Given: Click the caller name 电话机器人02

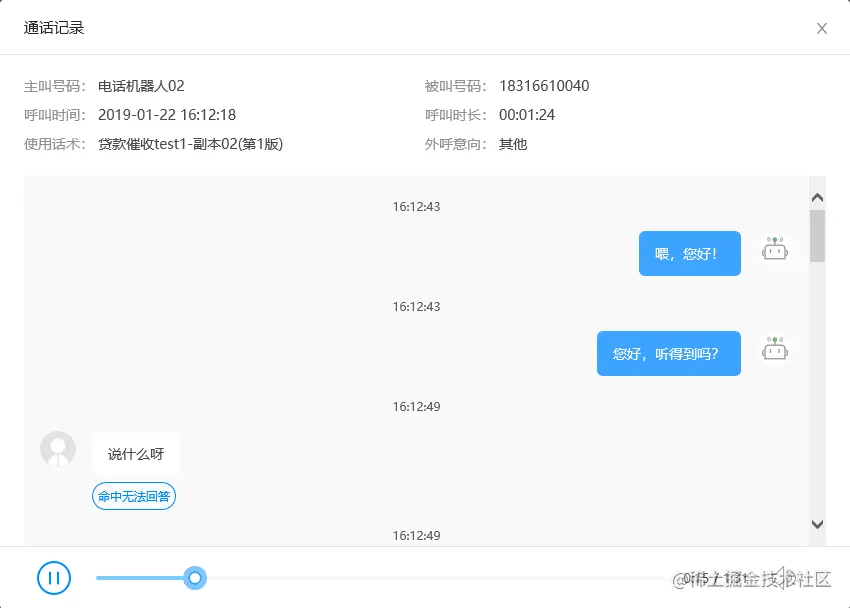Looking at the screenshot, I should pos(141,86).
